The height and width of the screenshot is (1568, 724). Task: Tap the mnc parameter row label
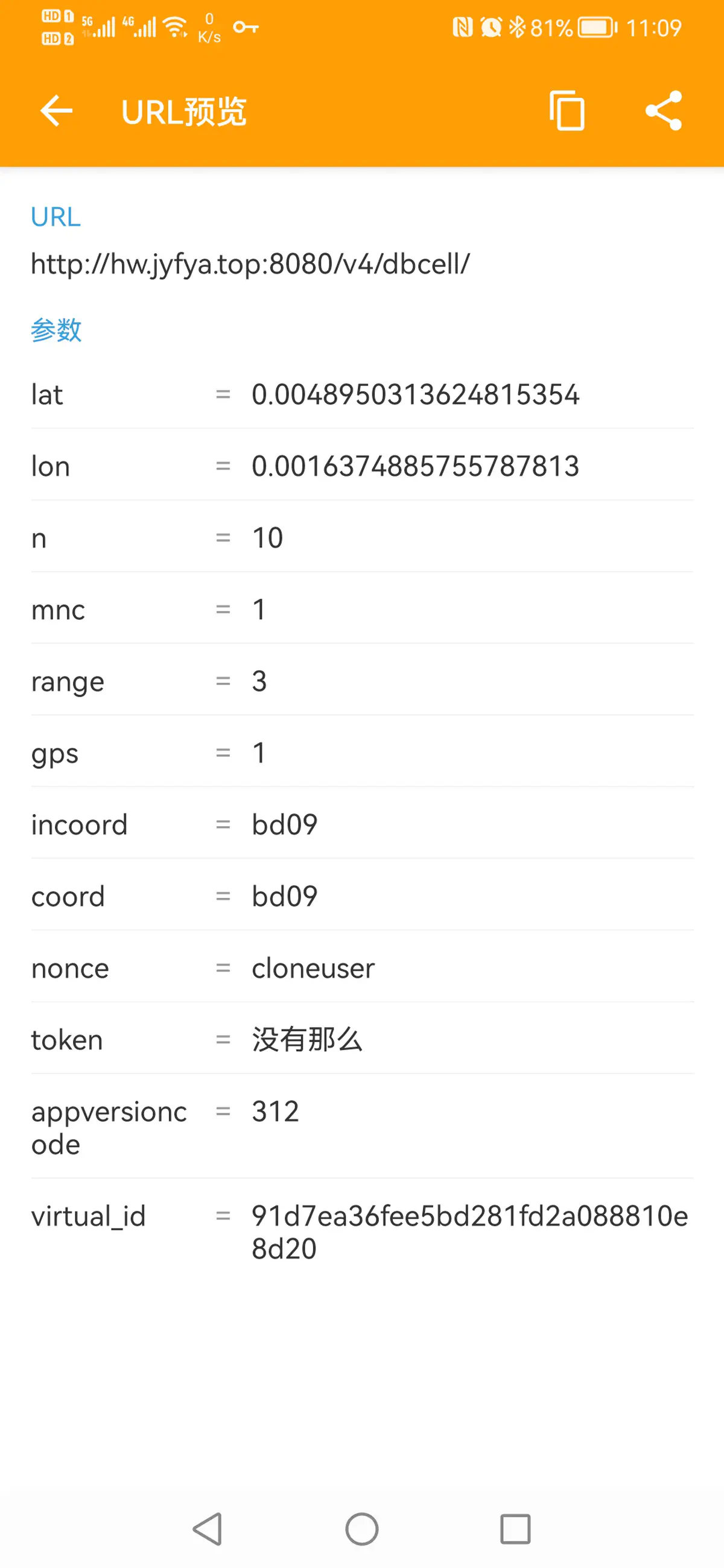[x=58, y=610]
